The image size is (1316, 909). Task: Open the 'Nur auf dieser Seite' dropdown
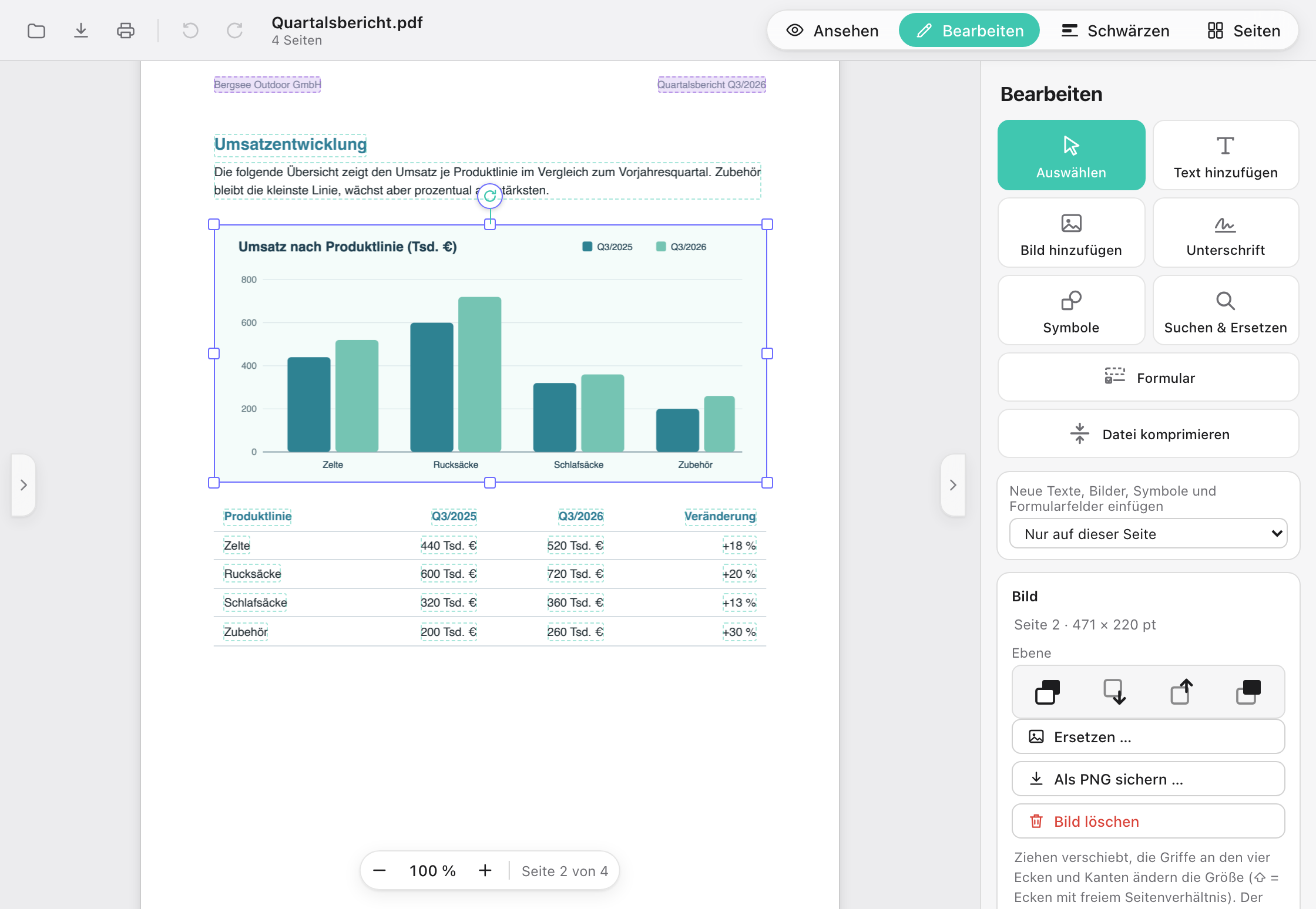[x=1149, y=534]
